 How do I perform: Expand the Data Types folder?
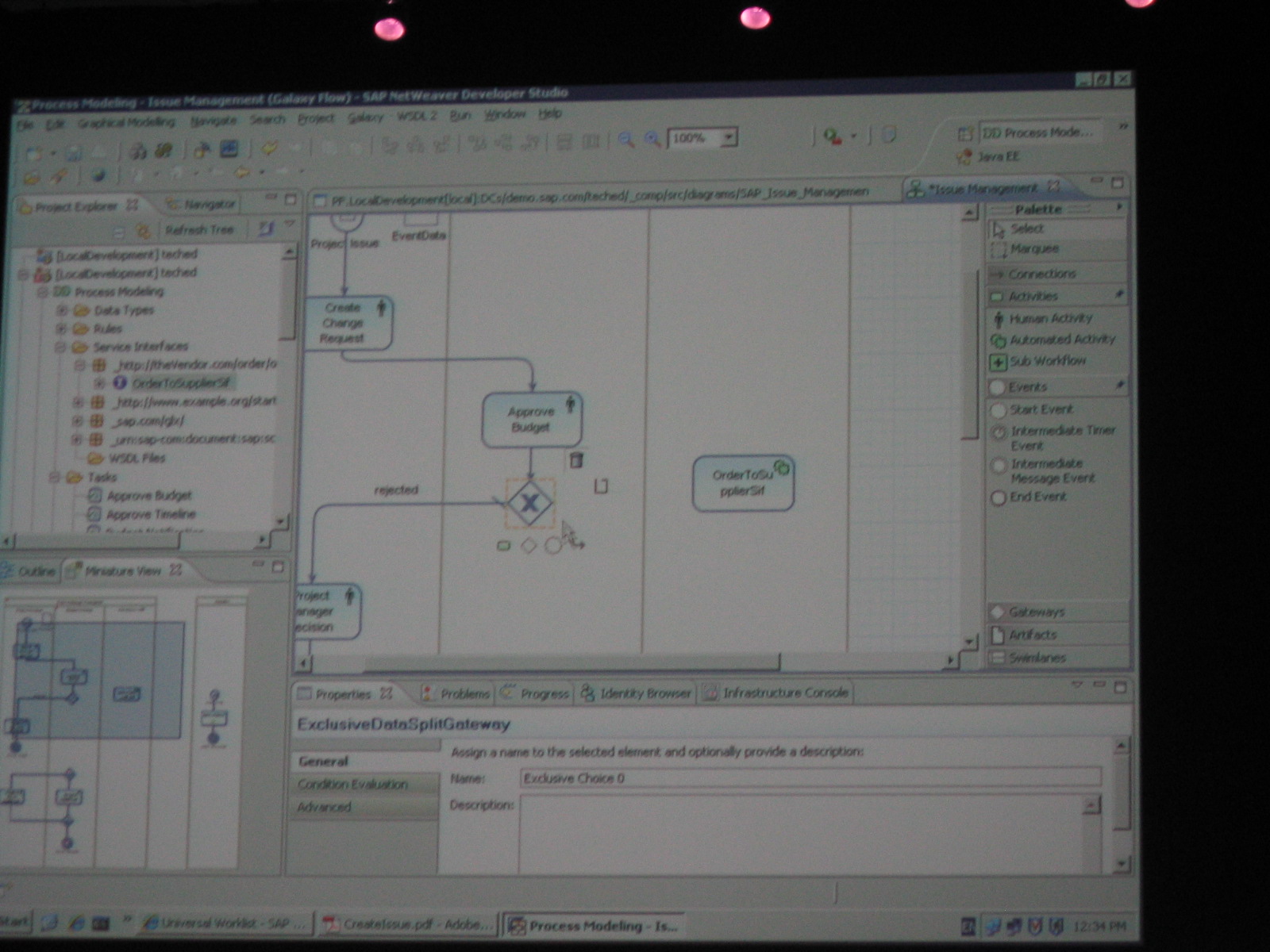tap(61, 310)
